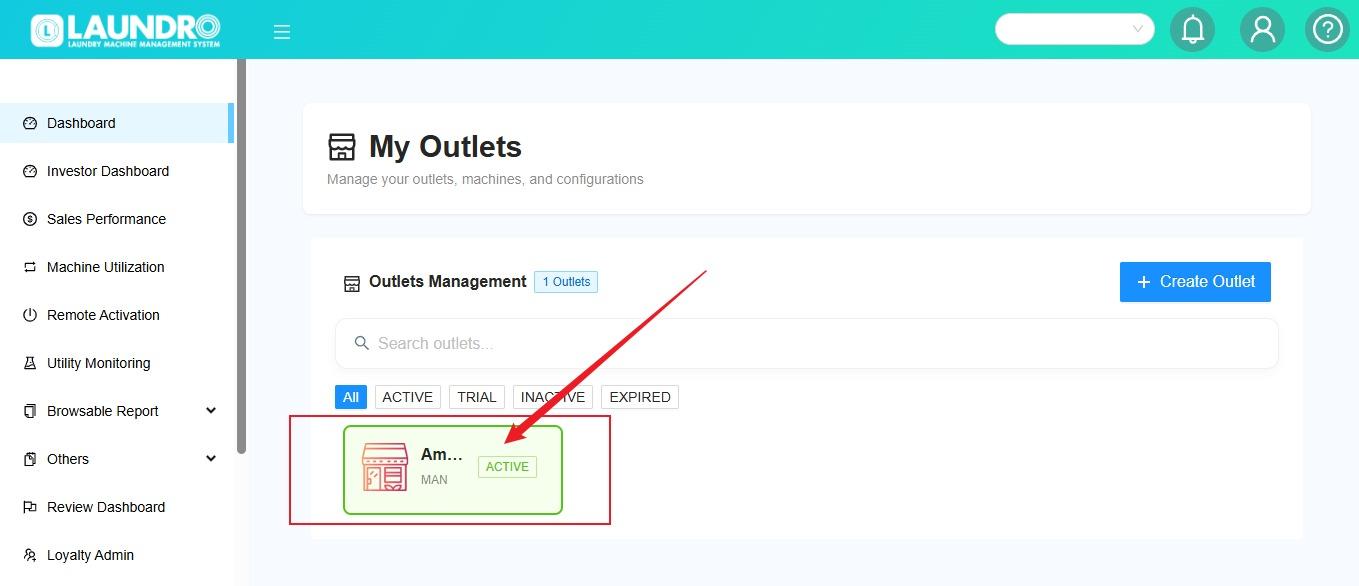Screen dimensions: 1359x586
Task: Open Dashboard in the sidebar
Action: [x=116, y=123]
